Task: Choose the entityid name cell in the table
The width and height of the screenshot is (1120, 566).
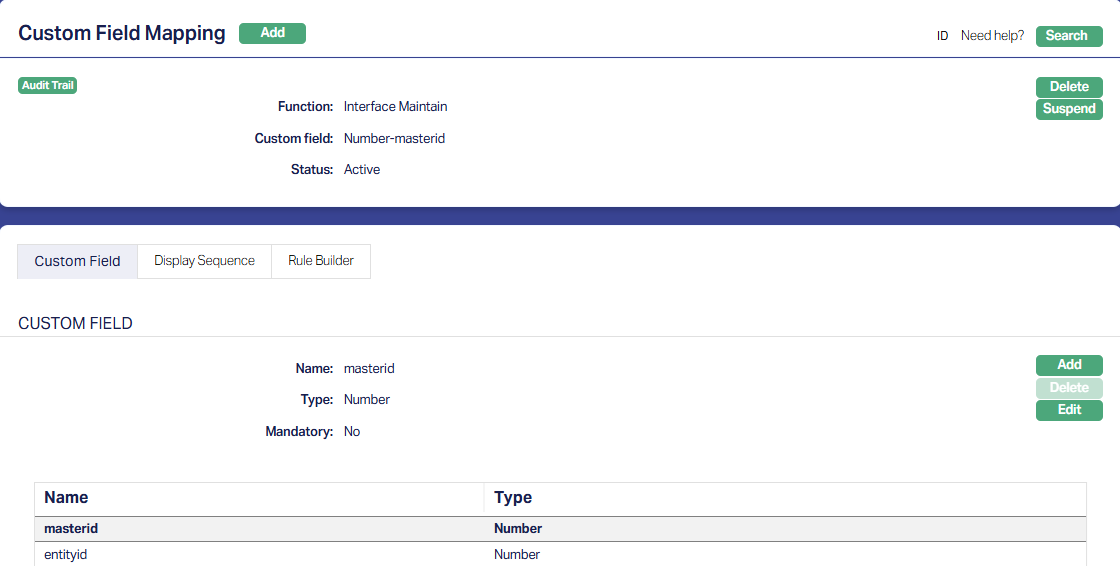Action: [x=66, y=554]
